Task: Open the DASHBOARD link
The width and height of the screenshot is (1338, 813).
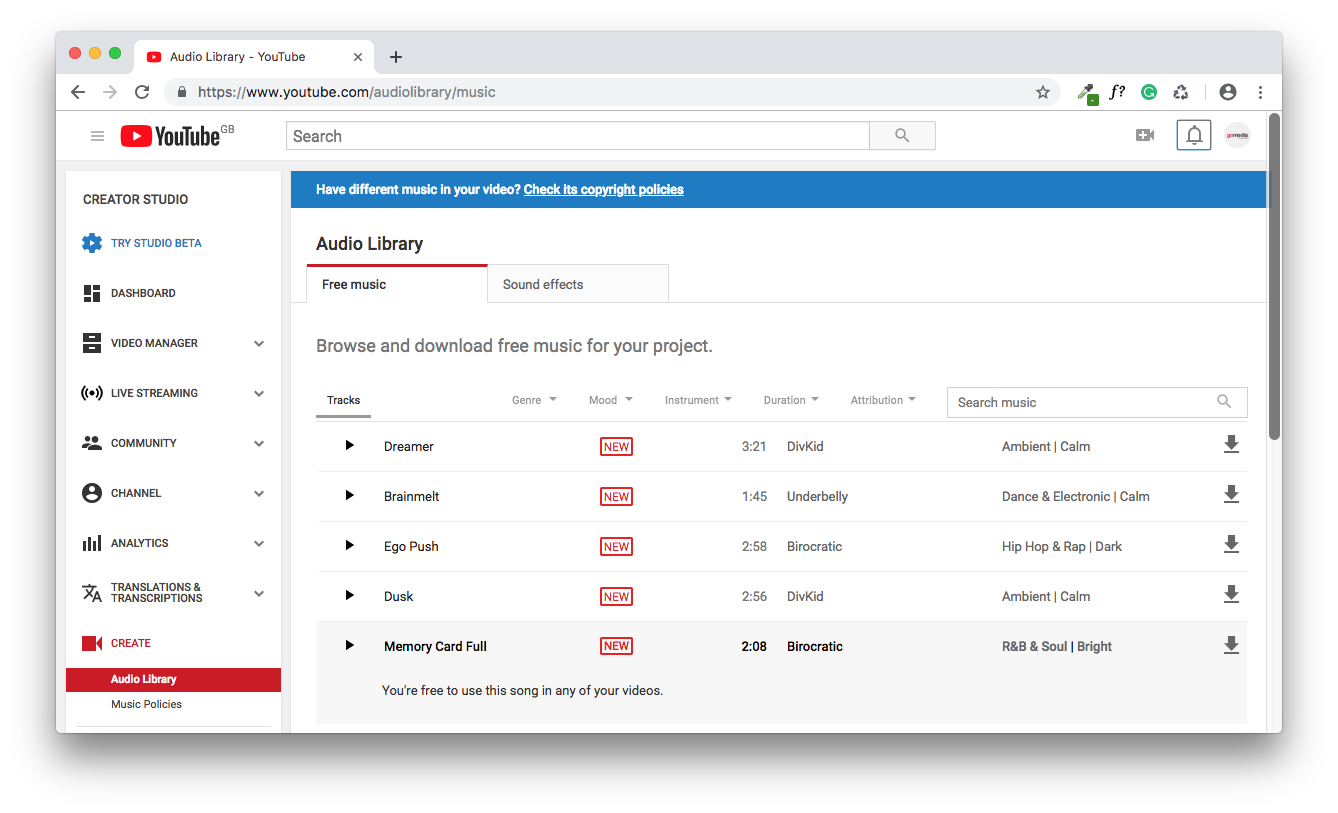Action: [143, 293]
